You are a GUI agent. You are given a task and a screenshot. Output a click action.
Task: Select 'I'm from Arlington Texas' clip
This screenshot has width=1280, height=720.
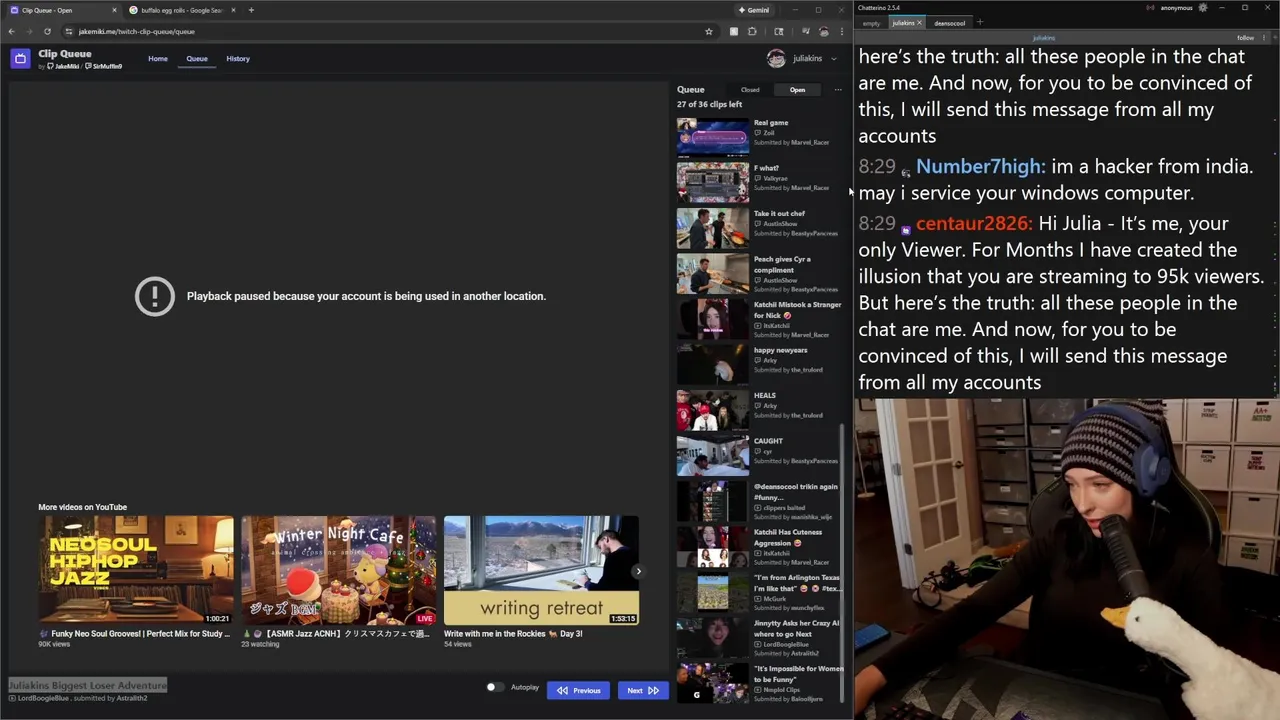(x=758, y=591)
